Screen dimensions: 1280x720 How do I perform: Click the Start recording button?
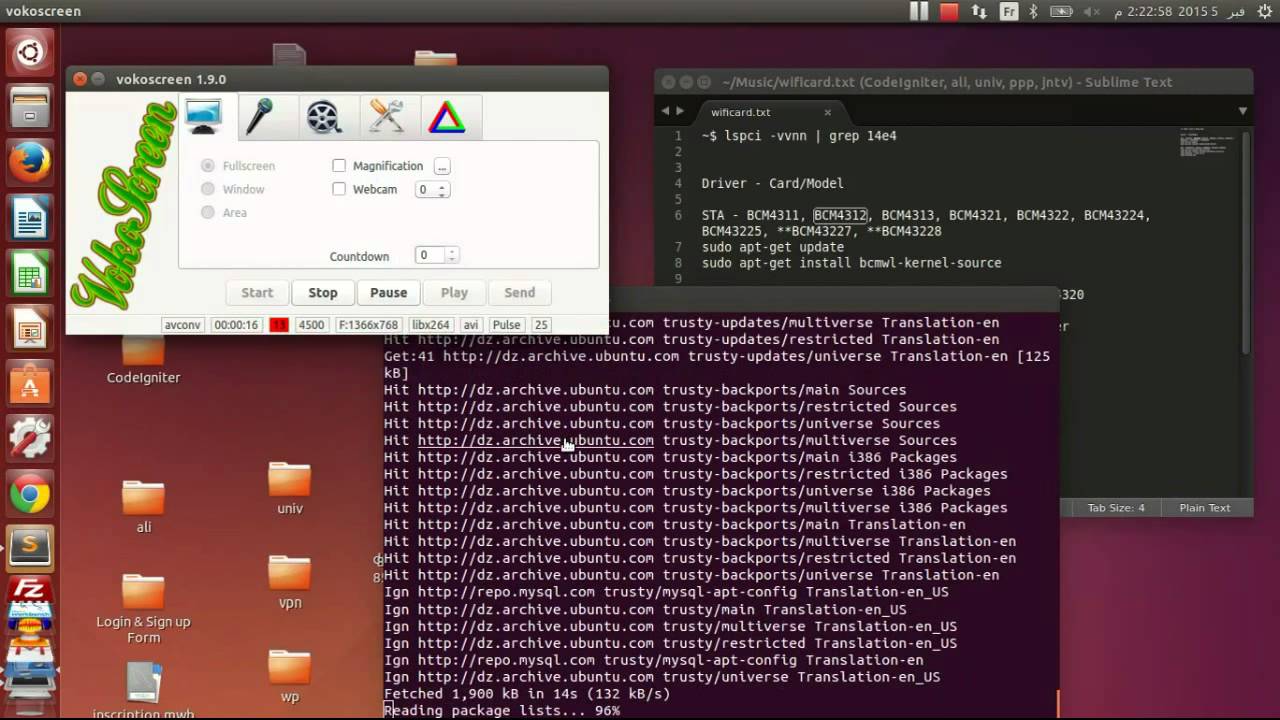click(x=257, y=293)
